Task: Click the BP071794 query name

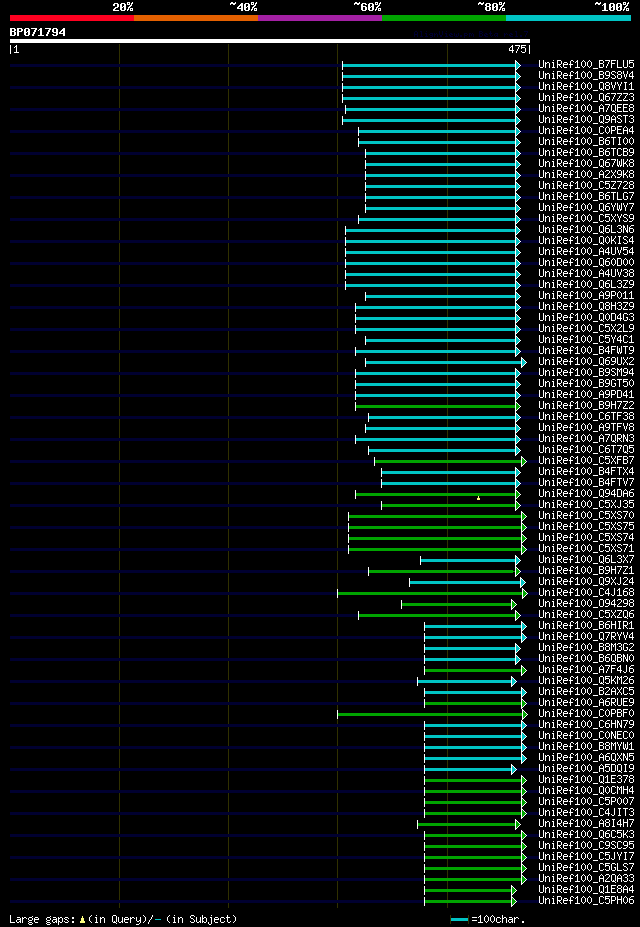Action: (x=38, y=32)
